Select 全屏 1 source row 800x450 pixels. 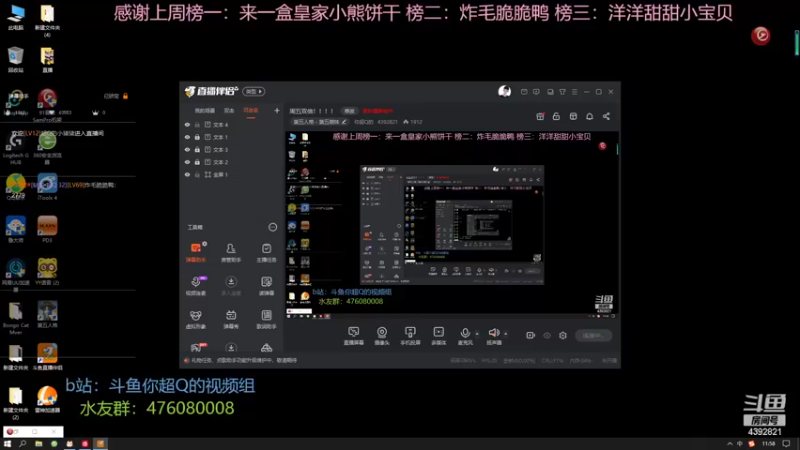point(232,174)
